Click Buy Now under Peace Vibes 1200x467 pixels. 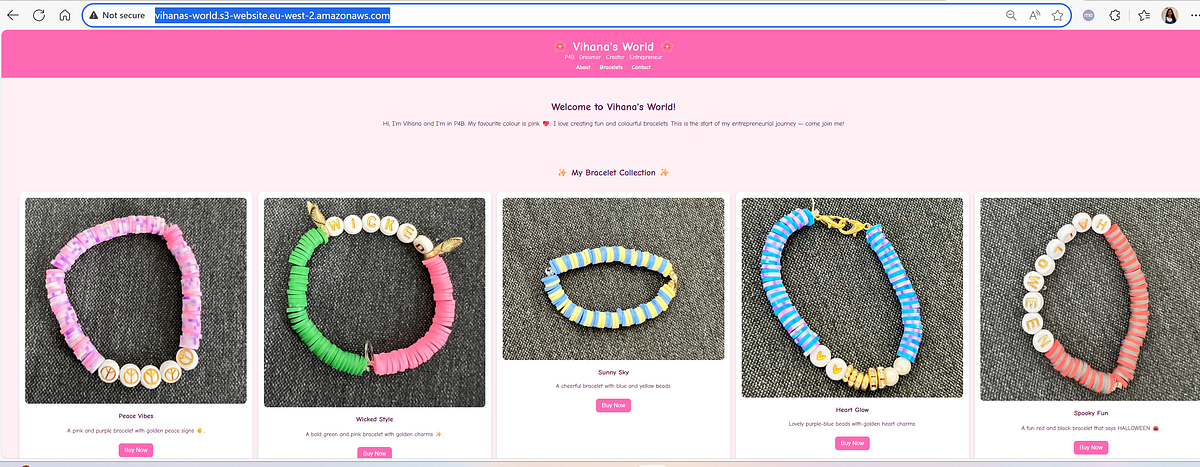[136, 450]
